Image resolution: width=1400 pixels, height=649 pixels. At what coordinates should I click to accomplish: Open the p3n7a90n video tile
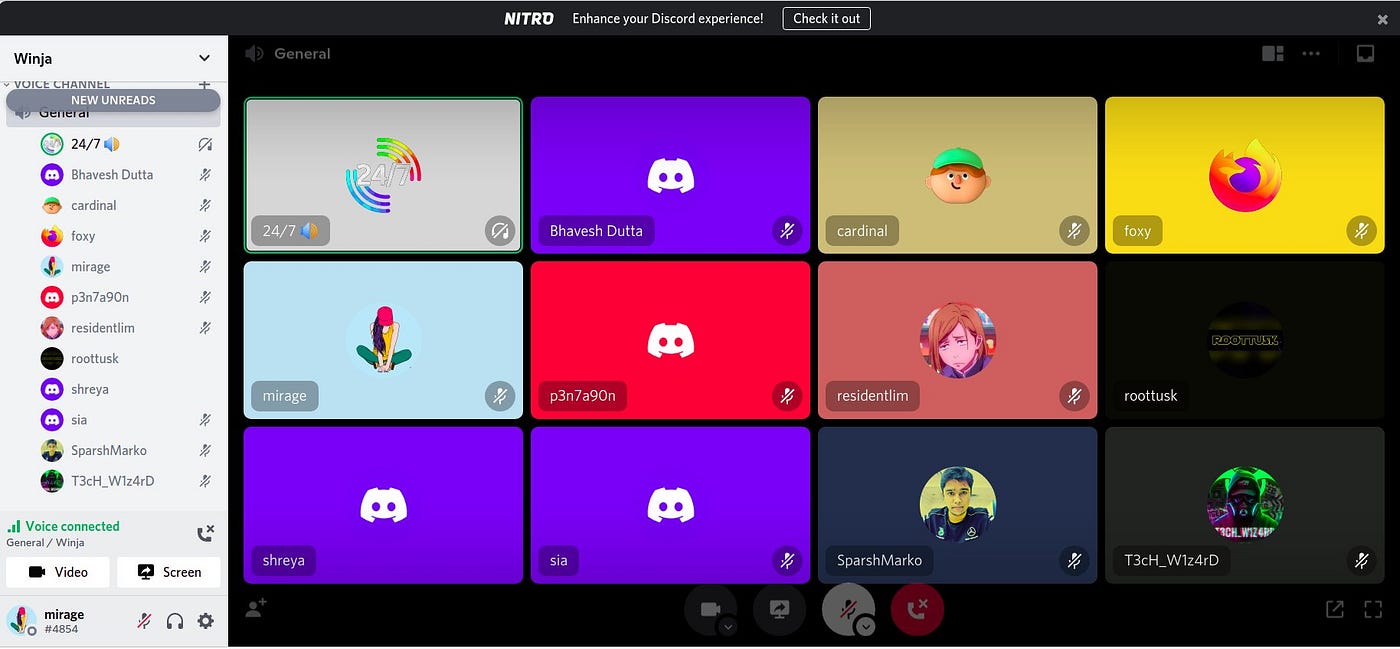click(670, 340)
